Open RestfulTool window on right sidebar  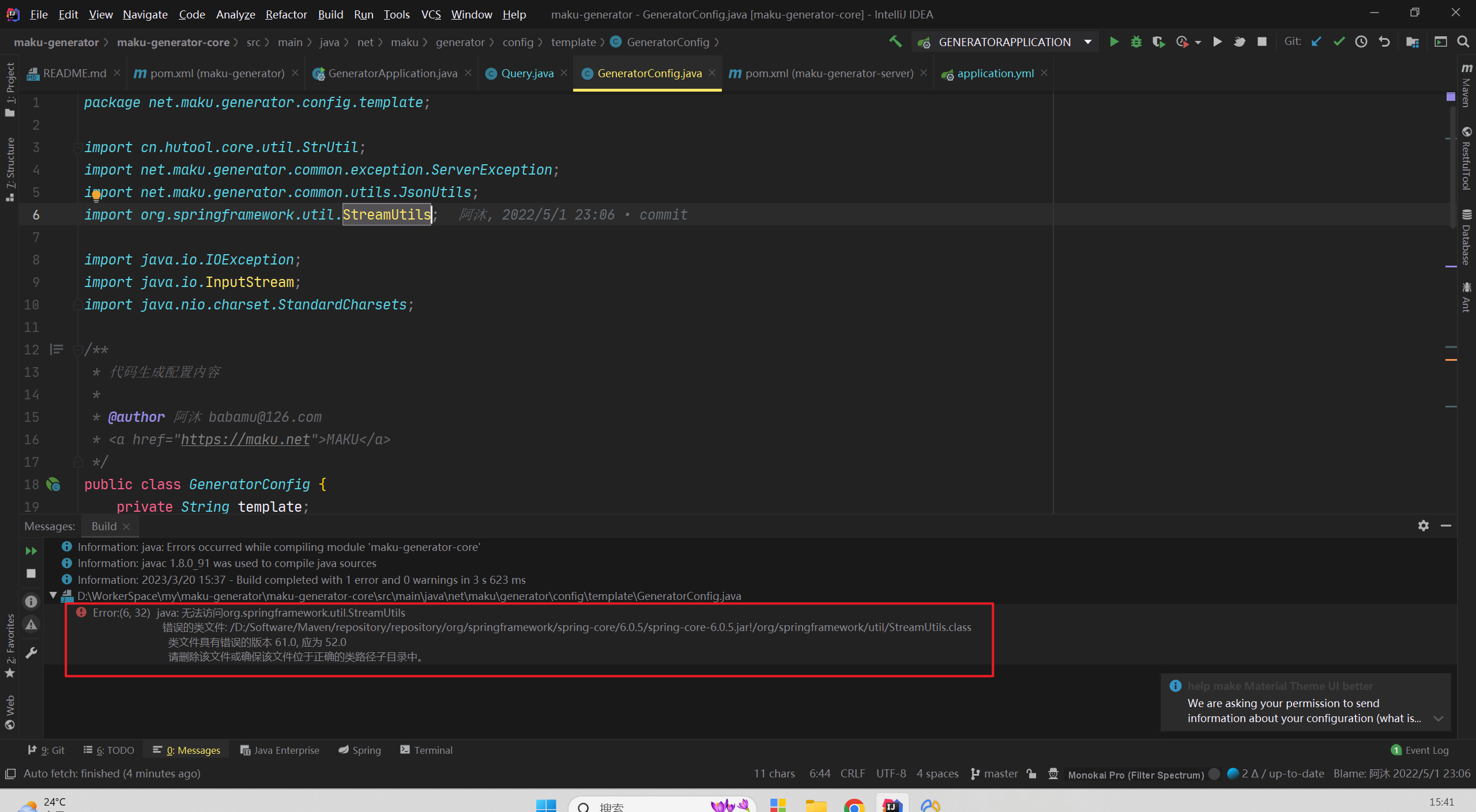(x=1466, y=158)
